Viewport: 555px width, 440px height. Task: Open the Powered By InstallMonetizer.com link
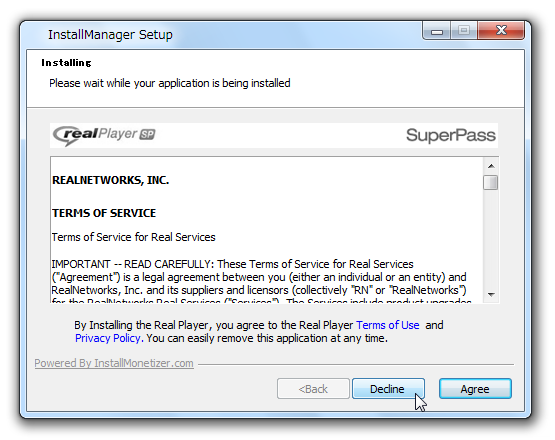(x=114, y=363)
